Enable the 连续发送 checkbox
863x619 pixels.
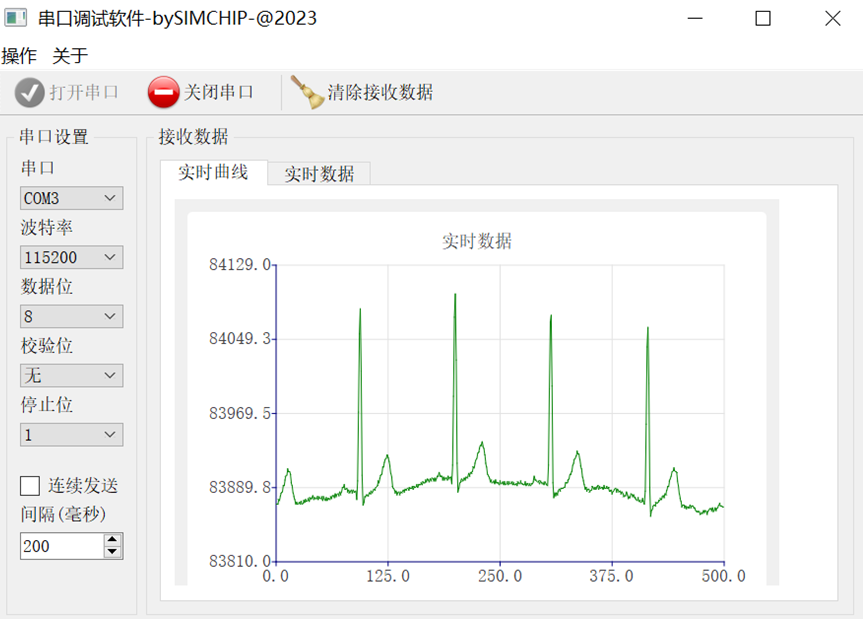point(30,486)
